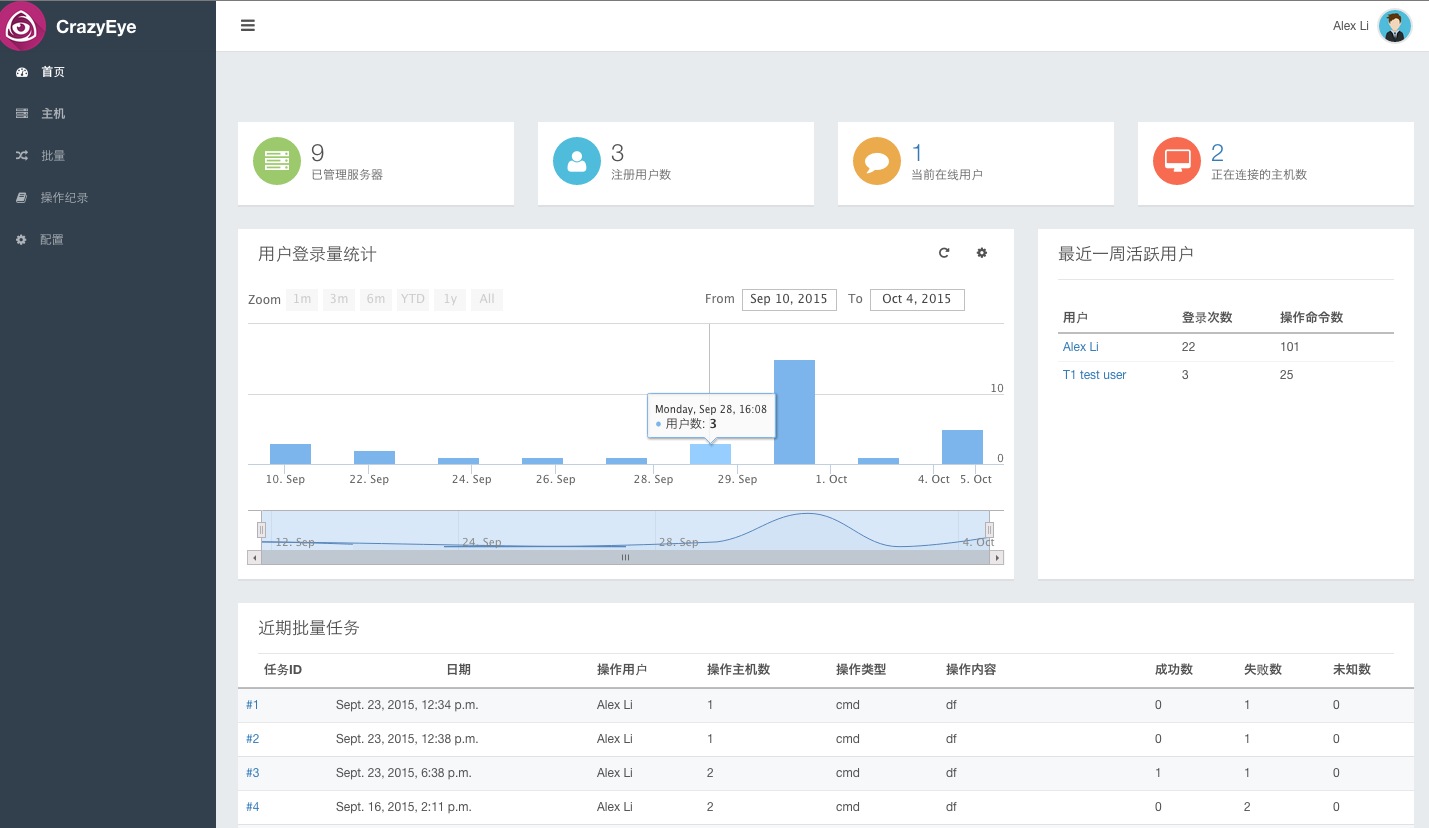Click date Sept. 23, 2015, 6:38 p.m.
1429x828 pixels.
tap(404, 773)
